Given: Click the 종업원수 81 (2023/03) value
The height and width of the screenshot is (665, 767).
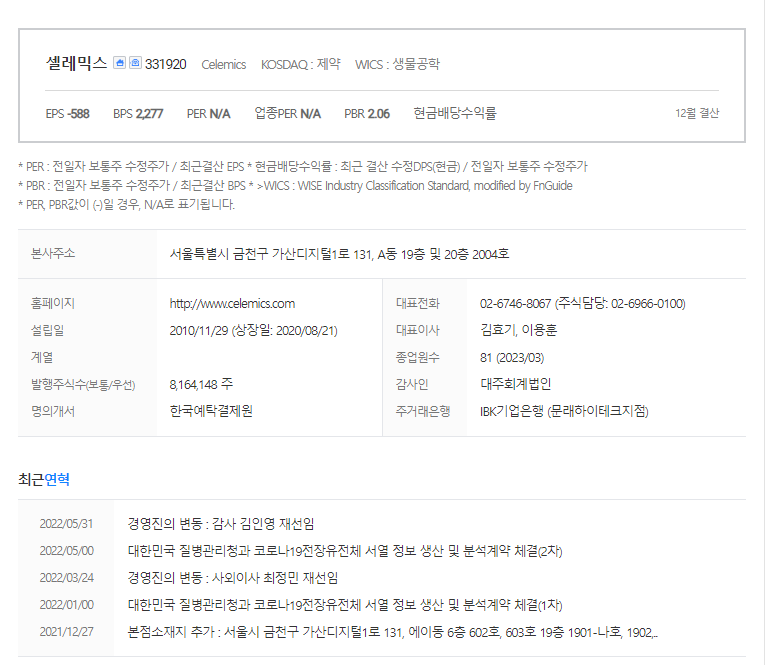Looking at the screenshot, I should tap(512, 358).
